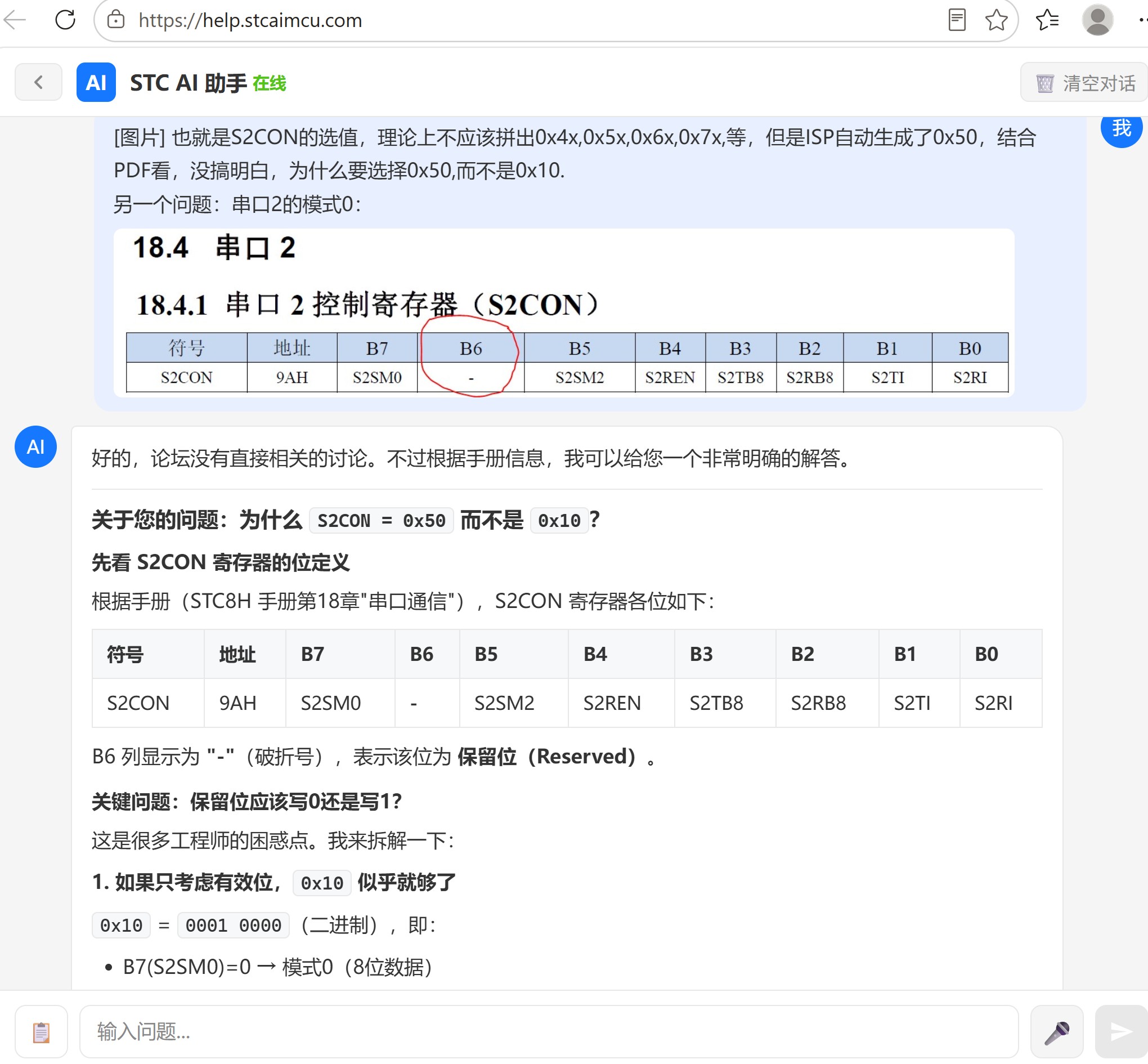This screenshot has height=1064, width=1148.
Task: Go back with the chat back chevron button
Action: point(39,82)
